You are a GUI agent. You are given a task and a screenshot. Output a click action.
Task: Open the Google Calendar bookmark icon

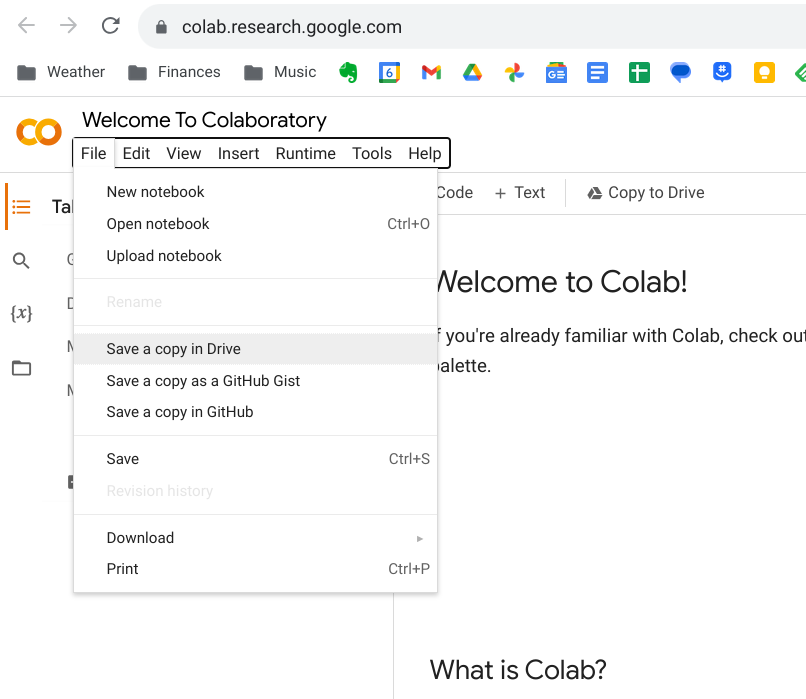[x=389, y=72]
